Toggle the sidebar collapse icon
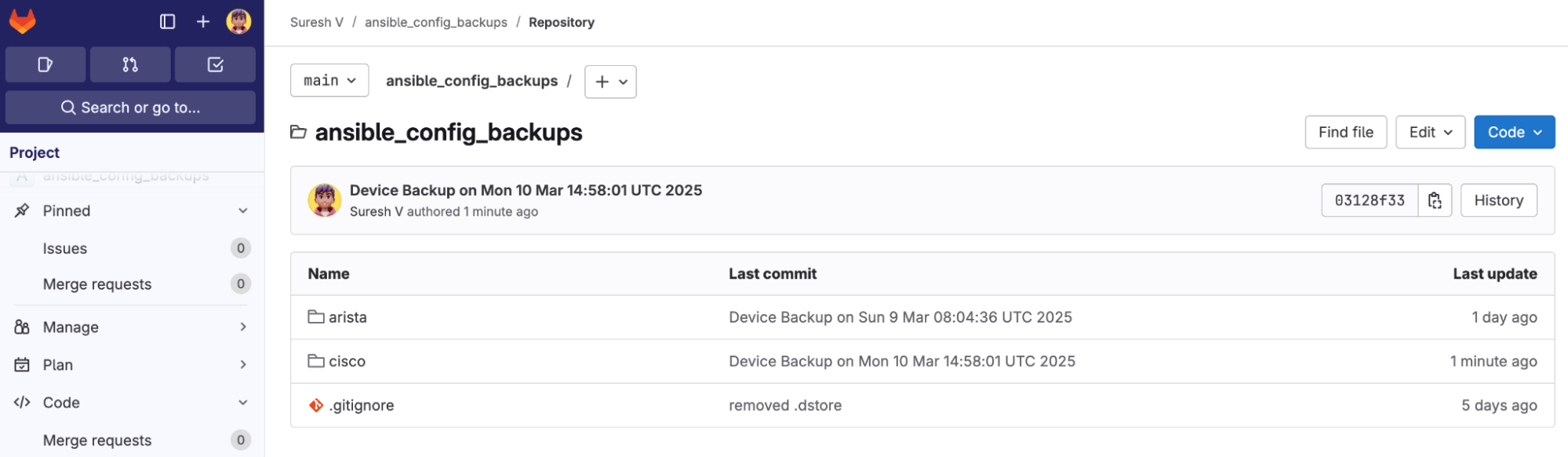The image size is (1568, 457). [167, 21]
